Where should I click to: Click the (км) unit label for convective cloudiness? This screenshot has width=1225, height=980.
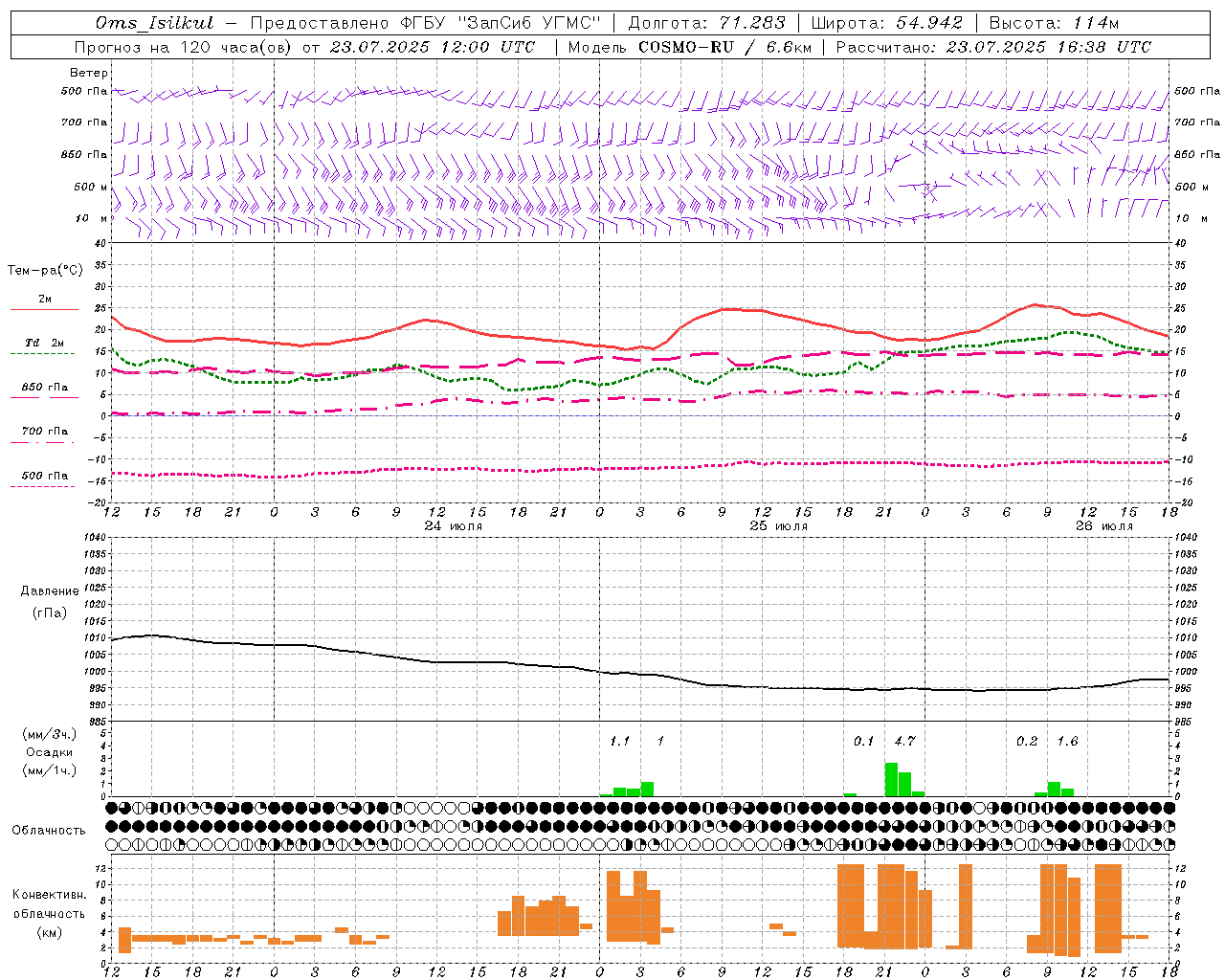pos(49,931)
